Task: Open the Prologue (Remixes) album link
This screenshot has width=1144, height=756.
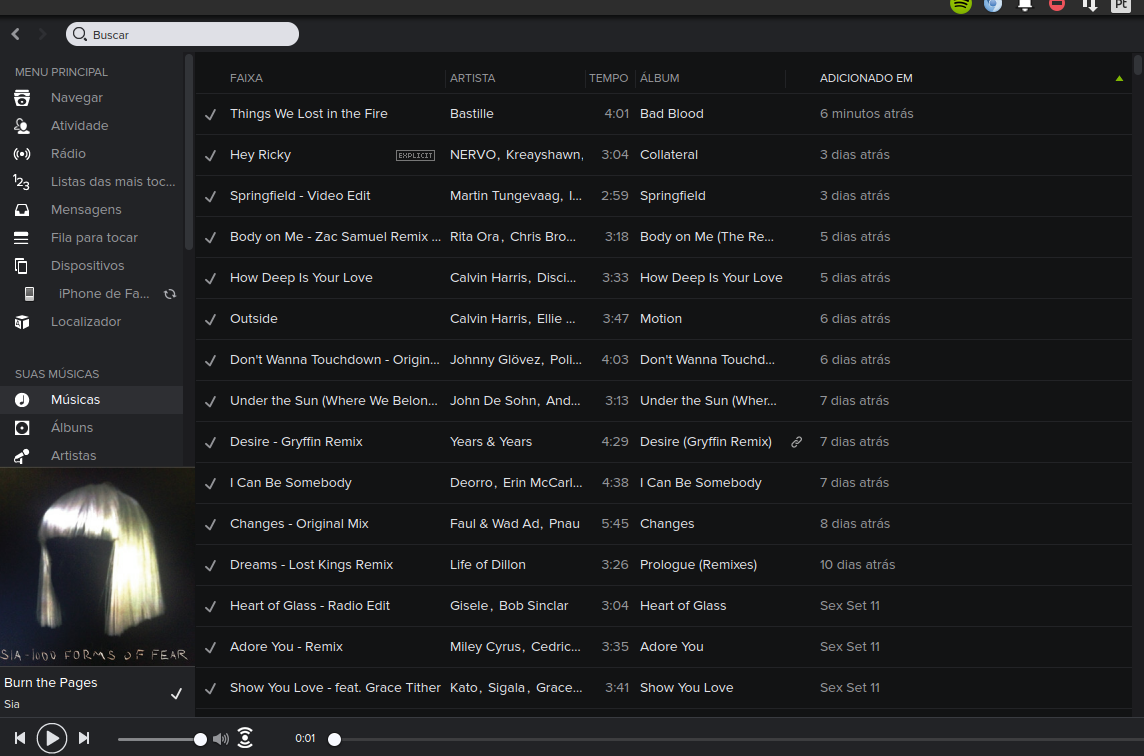Action: [x=698, y=565]
